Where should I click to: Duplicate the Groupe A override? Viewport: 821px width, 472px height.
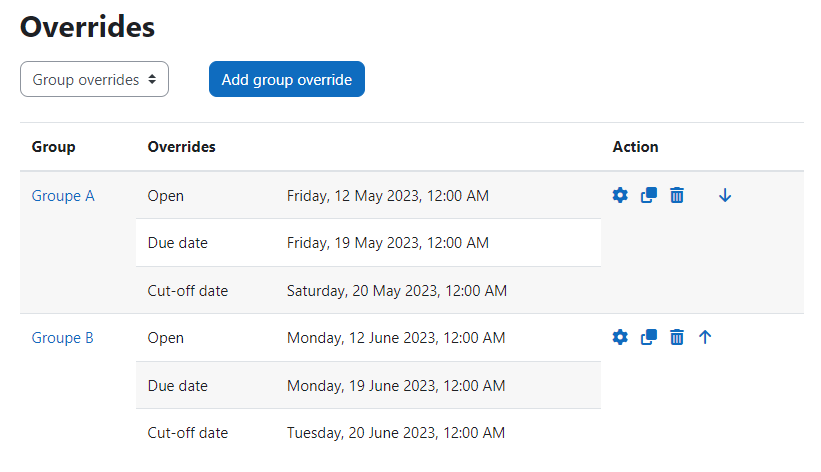tap(649, 195)
